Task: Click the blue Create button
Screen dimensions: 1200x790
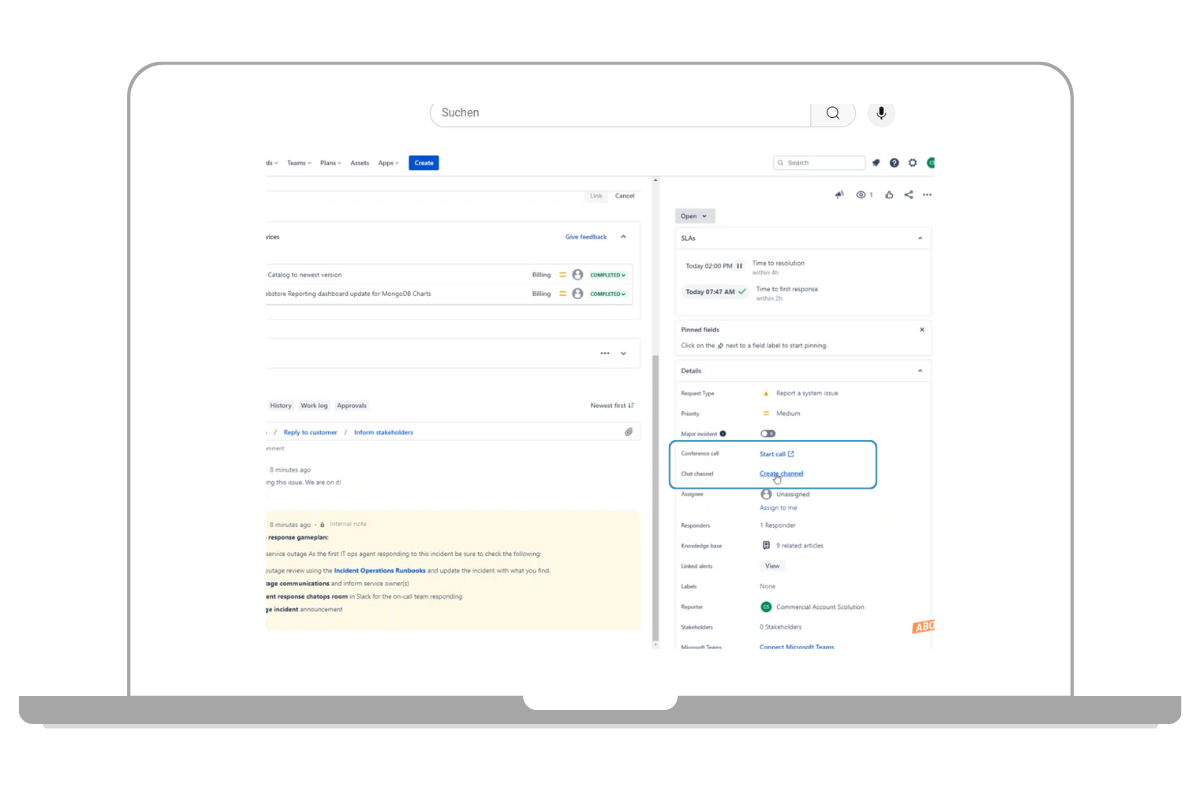Action: click(x=424, y=163)
